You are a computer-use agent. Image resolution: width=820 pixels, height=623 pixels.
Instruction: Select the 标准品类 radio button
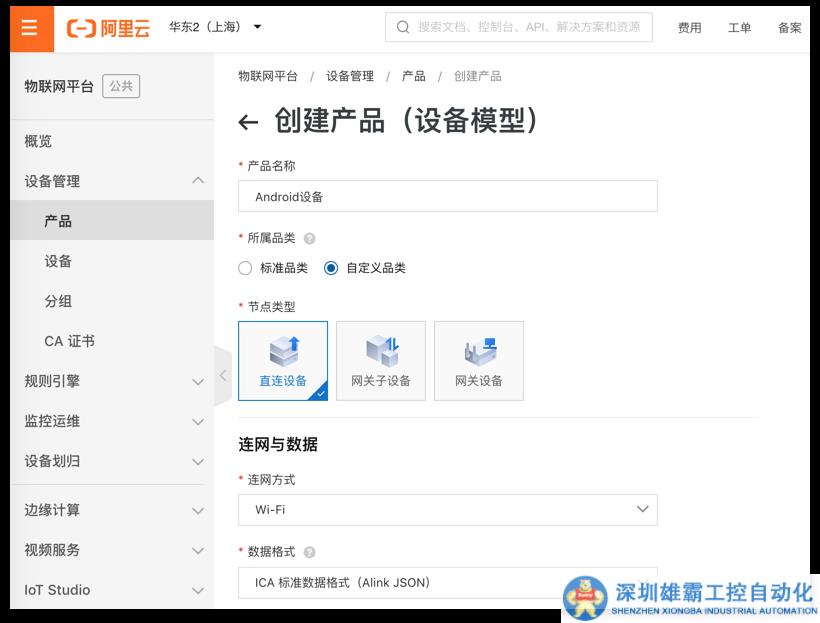[x=246, y=268]
